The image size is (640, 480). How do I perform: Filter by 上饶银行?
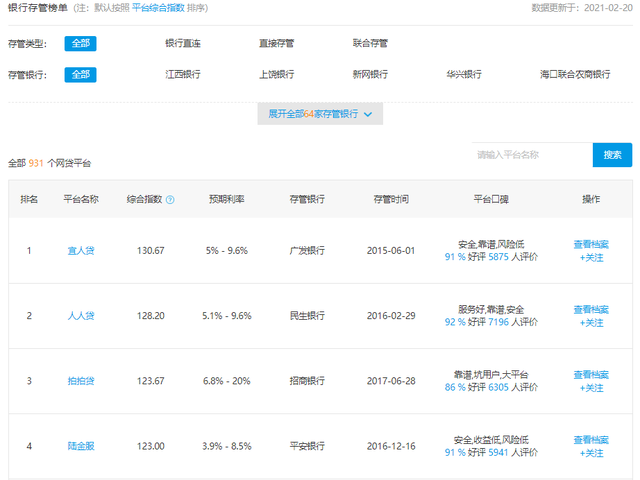coord(277,74)
